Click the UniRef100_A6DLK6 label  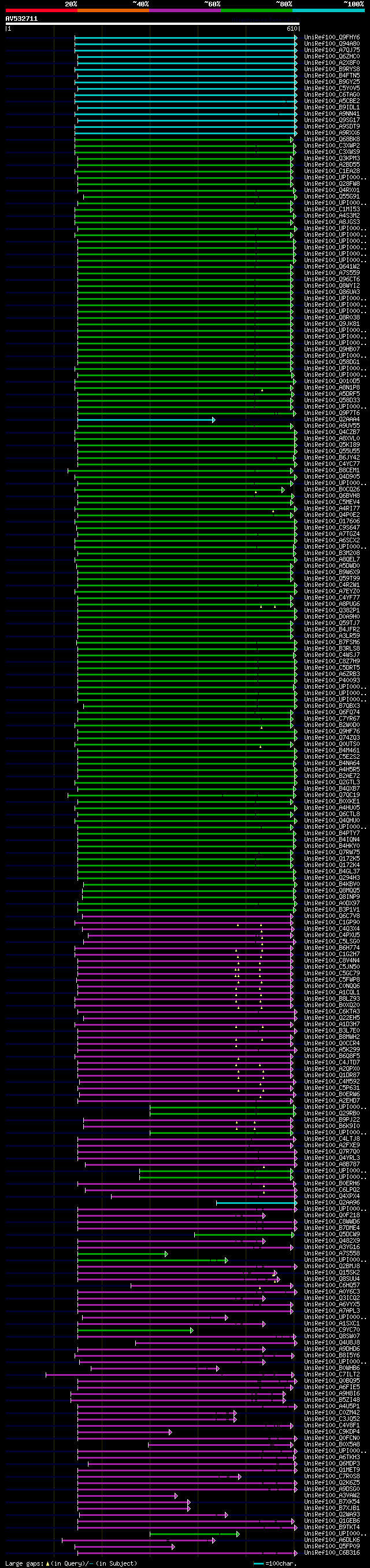coord(332,1540)
